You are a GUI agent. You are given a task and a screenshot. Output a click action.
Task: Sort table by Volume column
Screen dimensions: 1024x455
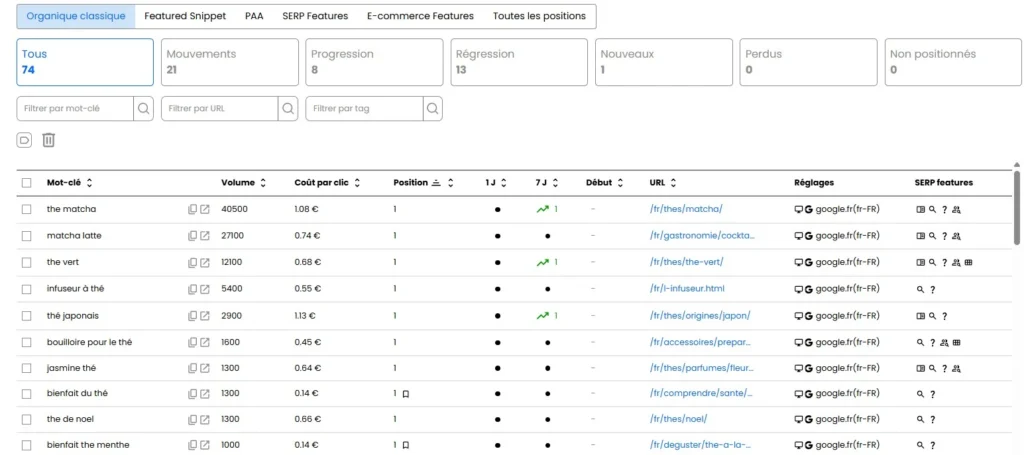(242, 183)
